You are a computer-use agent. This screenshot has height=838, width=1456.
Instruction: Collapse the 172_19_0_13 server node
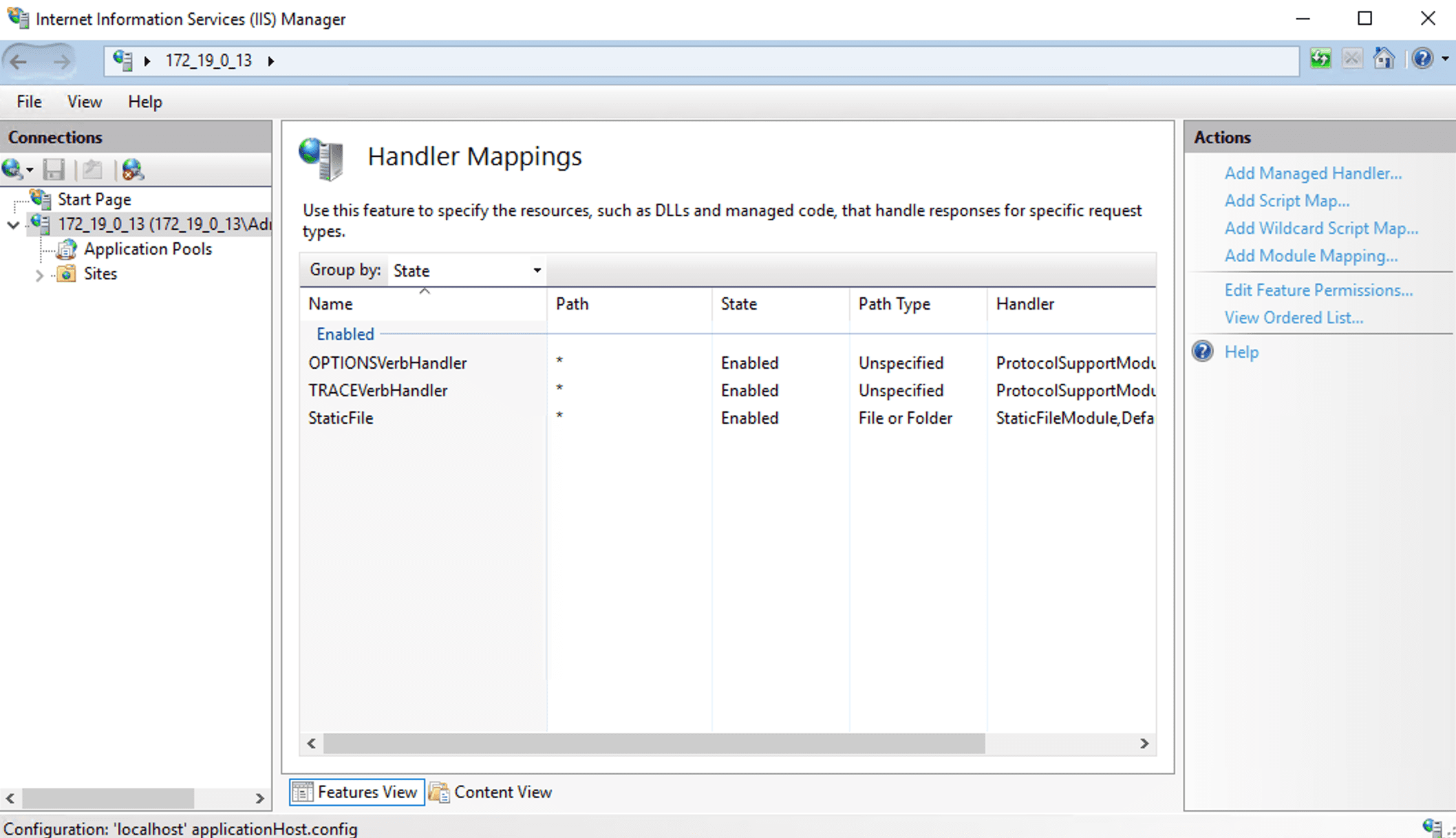coord(13,225)
